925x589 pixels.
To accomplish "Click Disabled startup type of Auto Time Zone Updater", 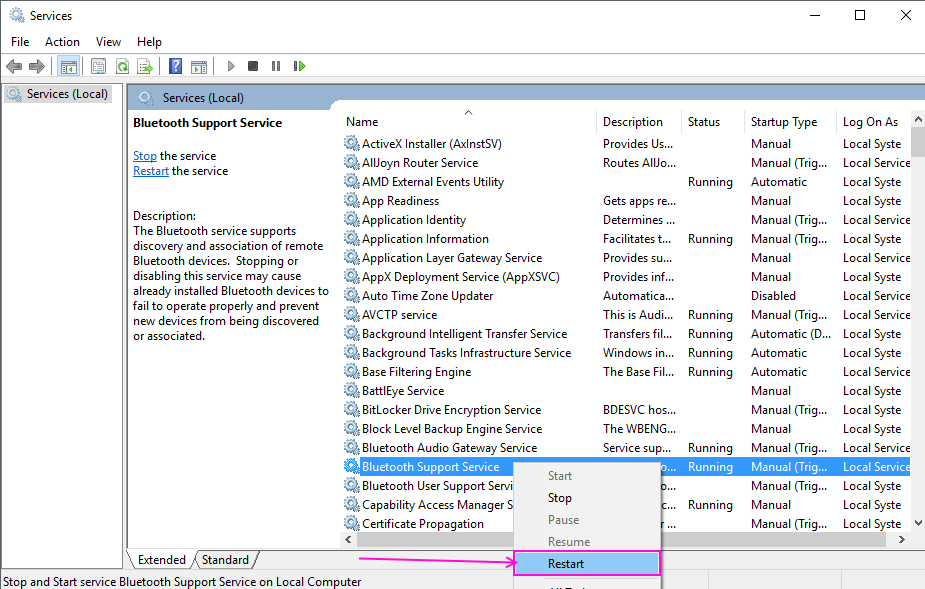I will pyautogui.click(x=773, y=296).
